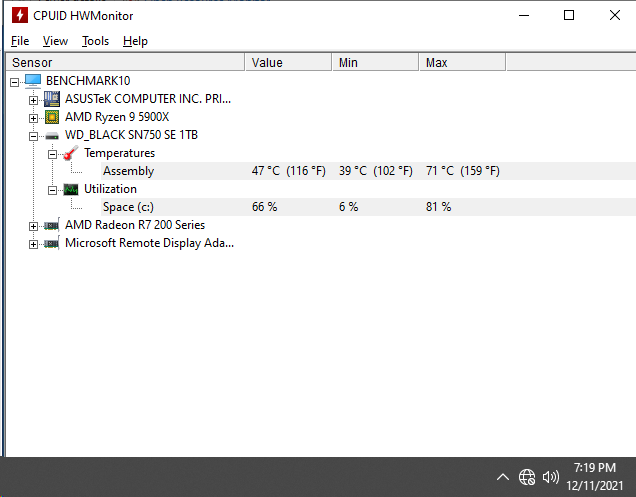Open the volume speaker icon in system tray
Screen dimensions: 636x497
point(550,477)
